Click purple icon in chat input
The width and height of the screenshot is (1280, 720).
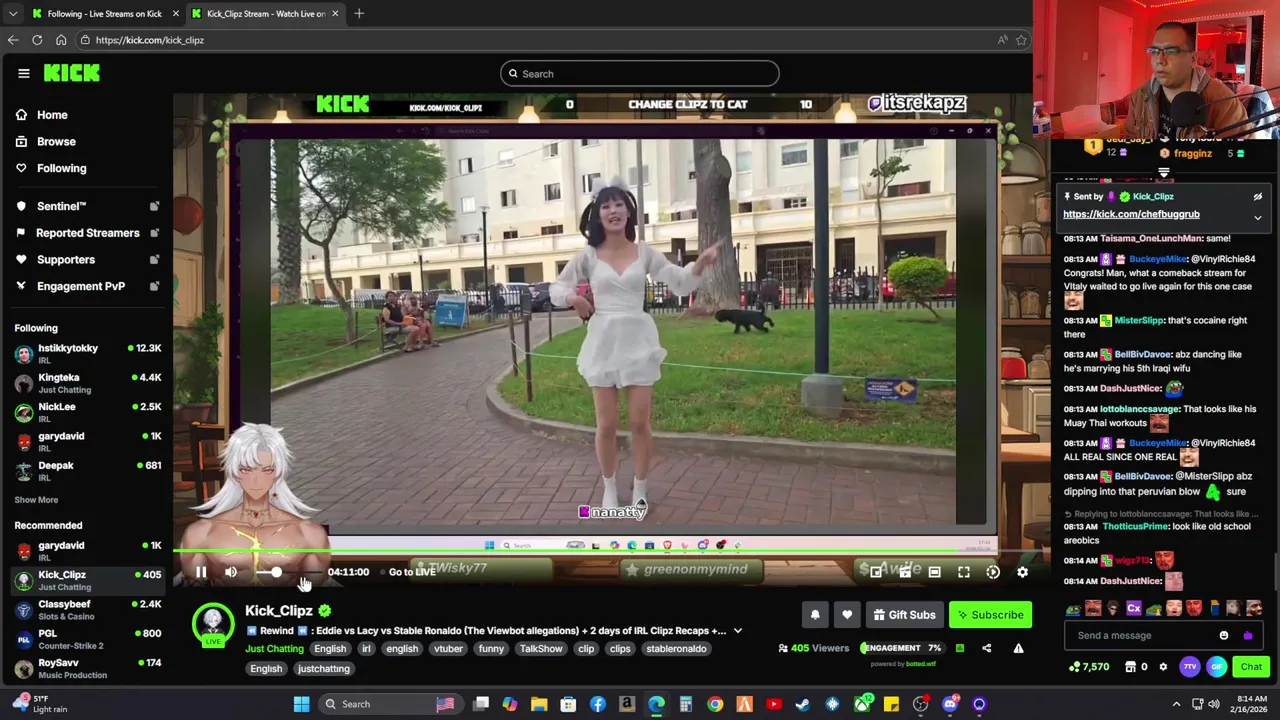pos(1247,636)
